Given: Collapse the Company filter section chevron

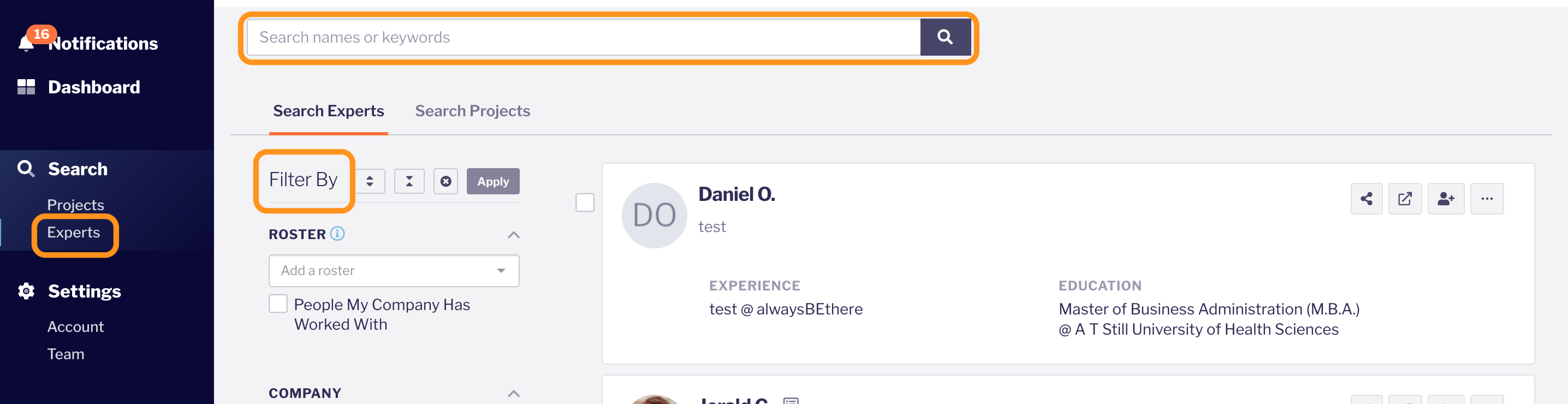Looking at the screenshot, I should (513, 394).
